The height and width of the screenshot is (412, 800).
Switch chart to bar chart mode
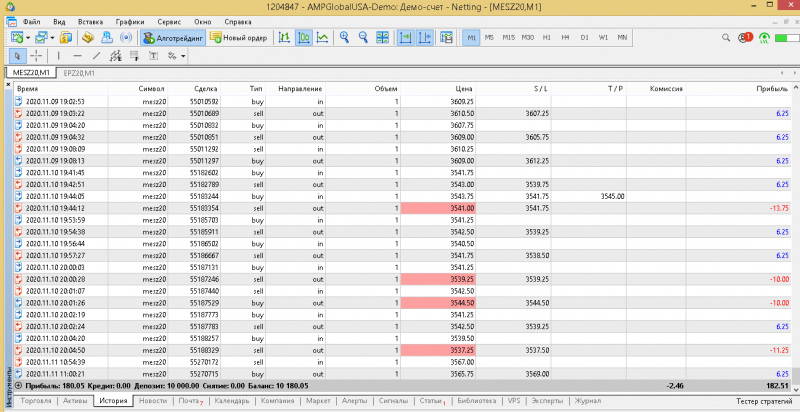(282, 38)
